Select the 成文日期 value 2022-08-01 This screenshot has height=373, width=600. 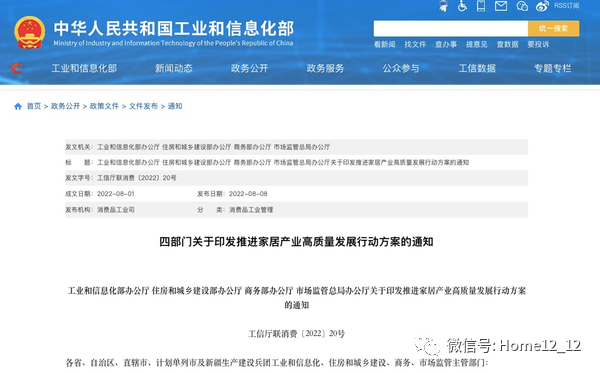(116, 194)
